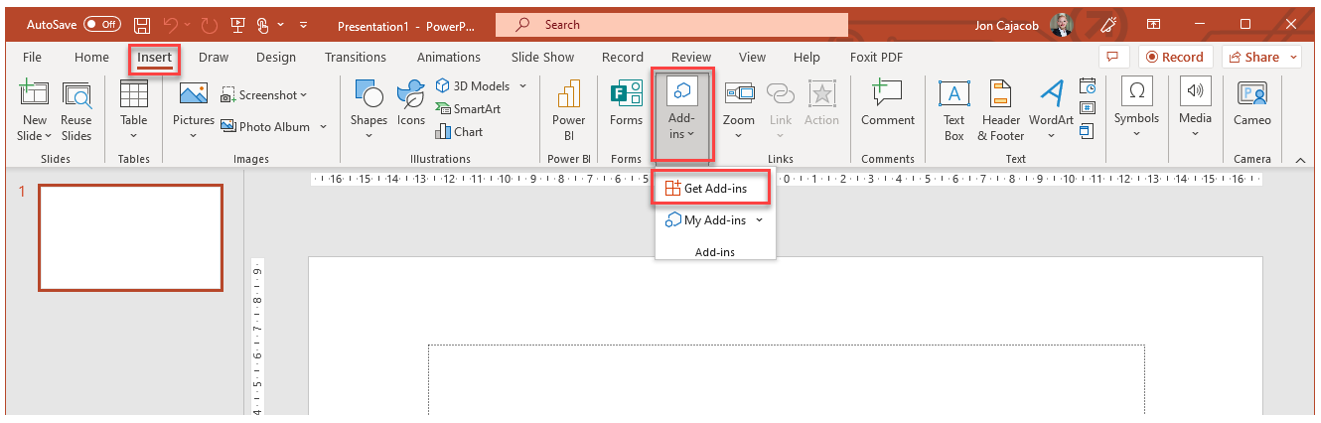
Task: Insert a Text Box
Action: pyautogui.click(x=954, y=112)
